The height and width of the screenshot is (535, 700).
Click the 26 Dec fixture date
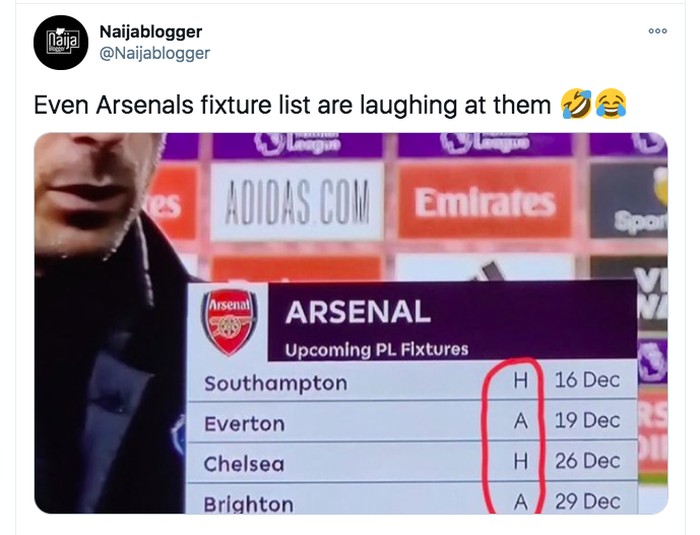pos(587,461)
